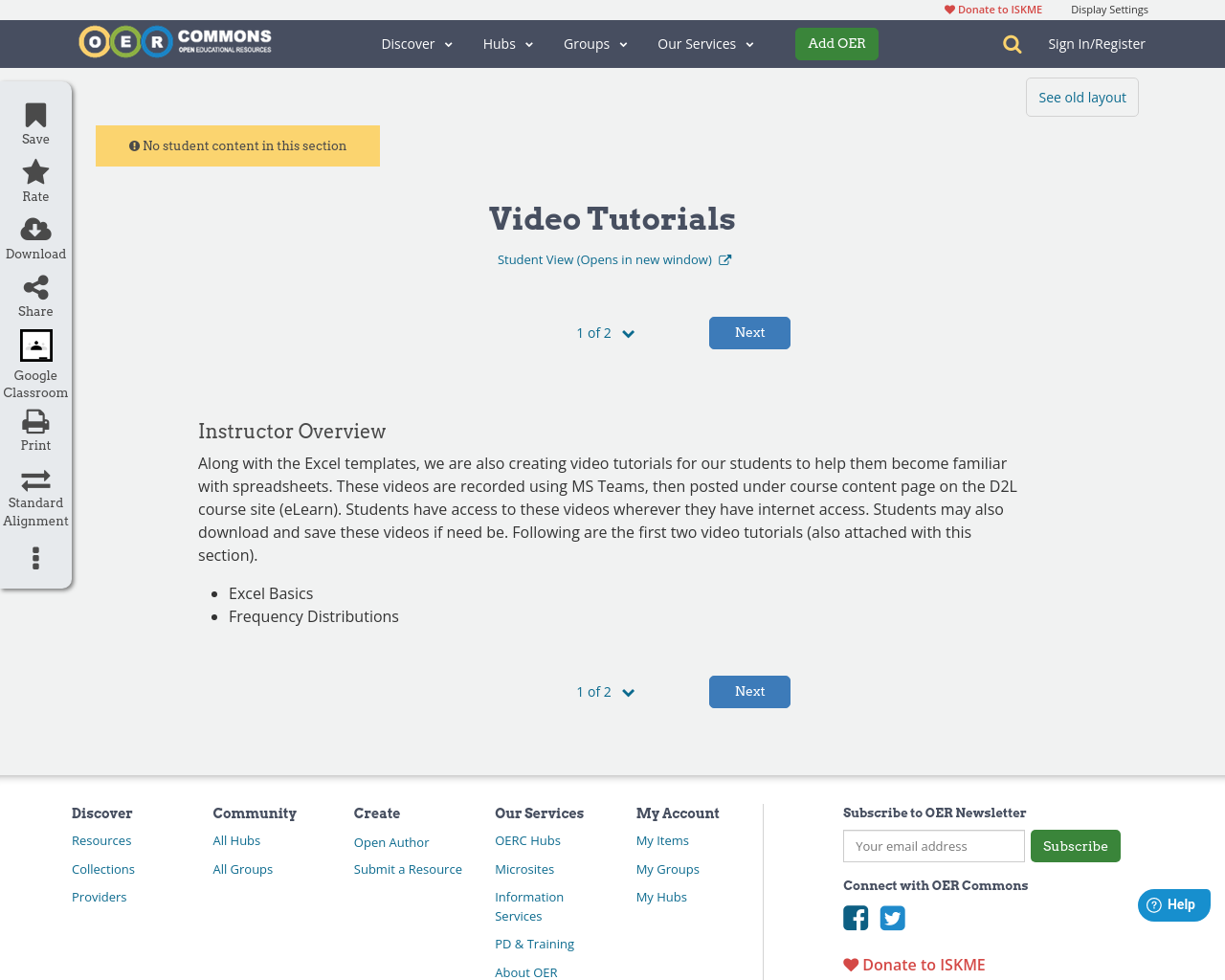Open the Help chat widget

(1173, 903)
